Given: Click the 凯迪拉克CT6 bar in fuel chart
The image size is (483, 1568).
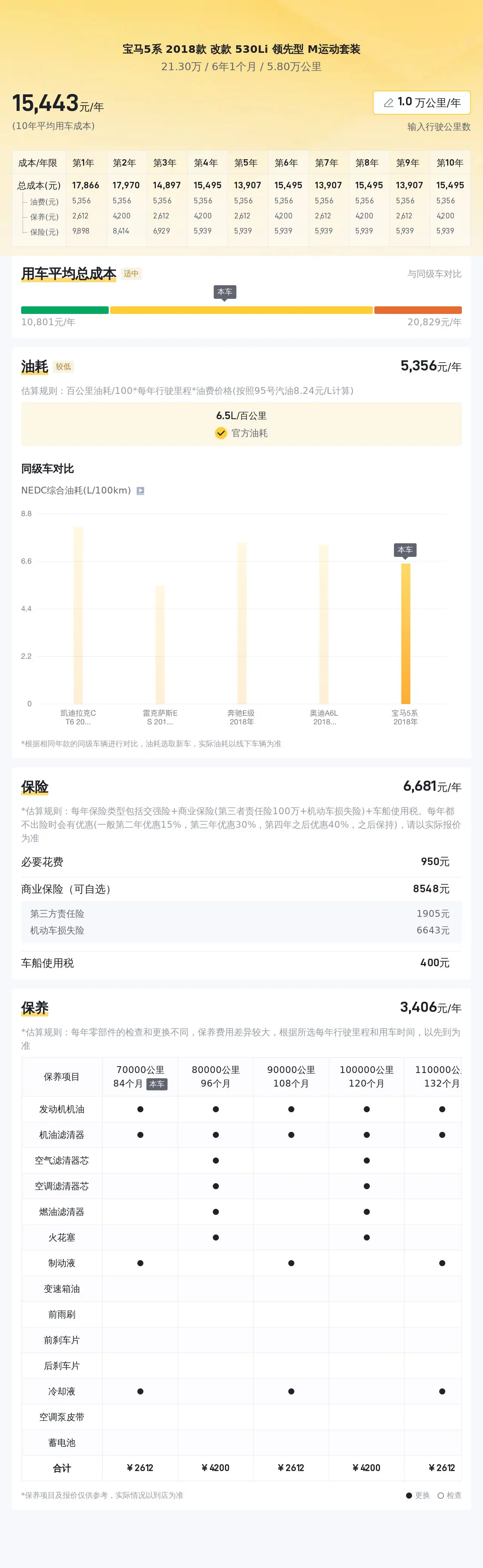Looking at the screenshot, I should pos(78,615).
